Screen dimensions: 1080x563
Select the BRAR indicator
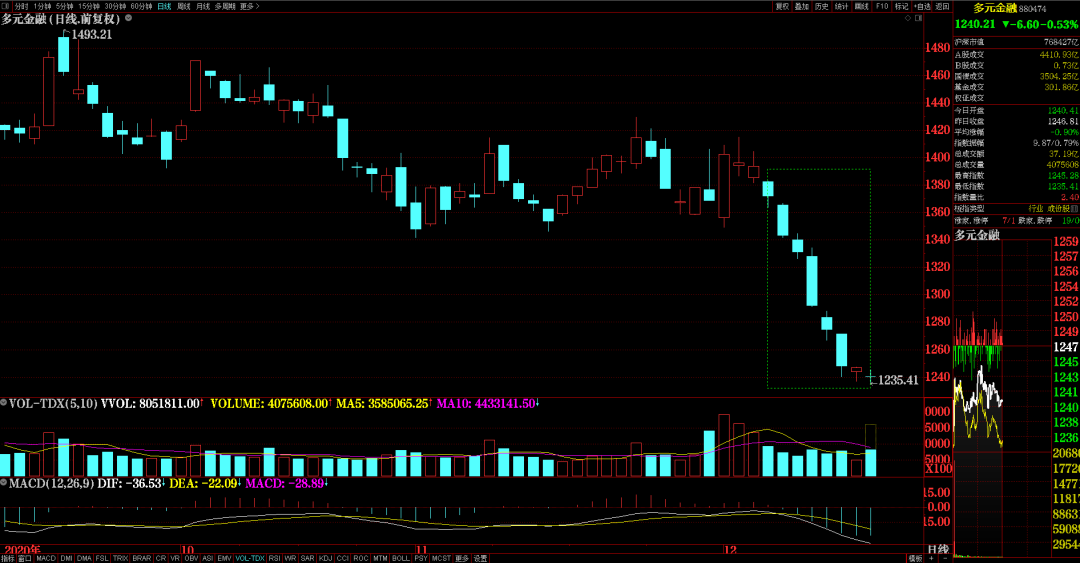142,558
